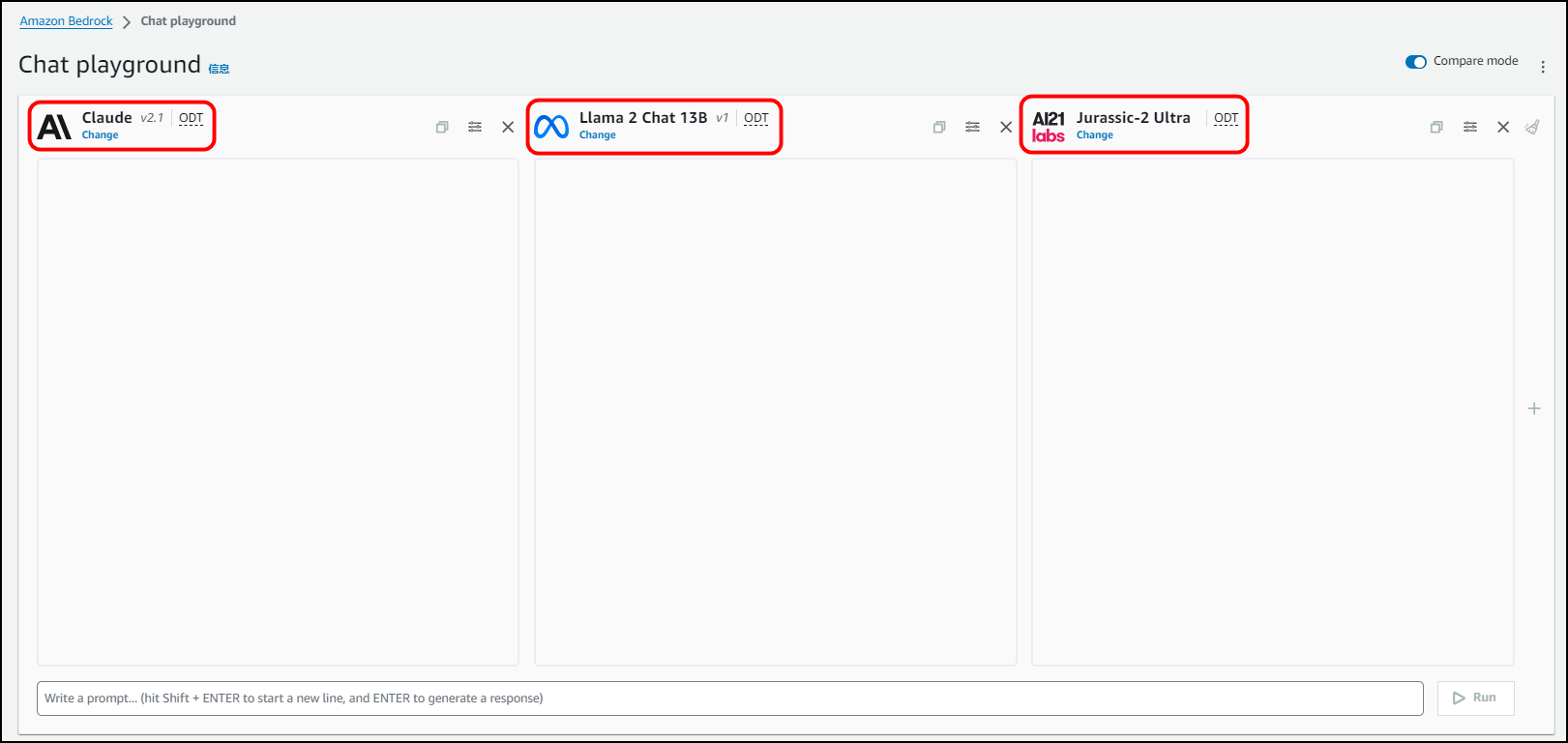Viewport: 1568px width, 743px height.
Task: Click the copy icon in the Claude panel
Action: tap(442, 127)
